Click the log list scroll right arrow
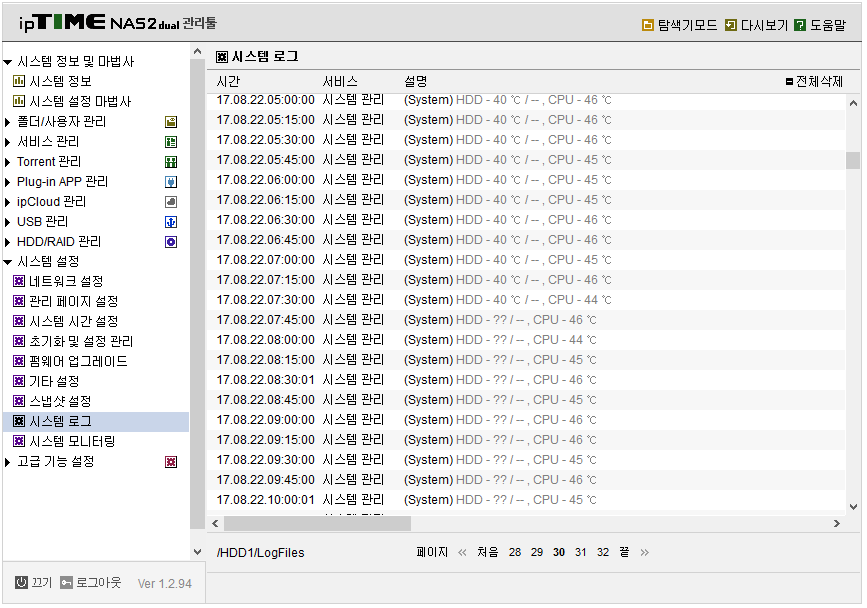Image resolution: width=867 pixels, height=608 pixels. click(837, 523)
